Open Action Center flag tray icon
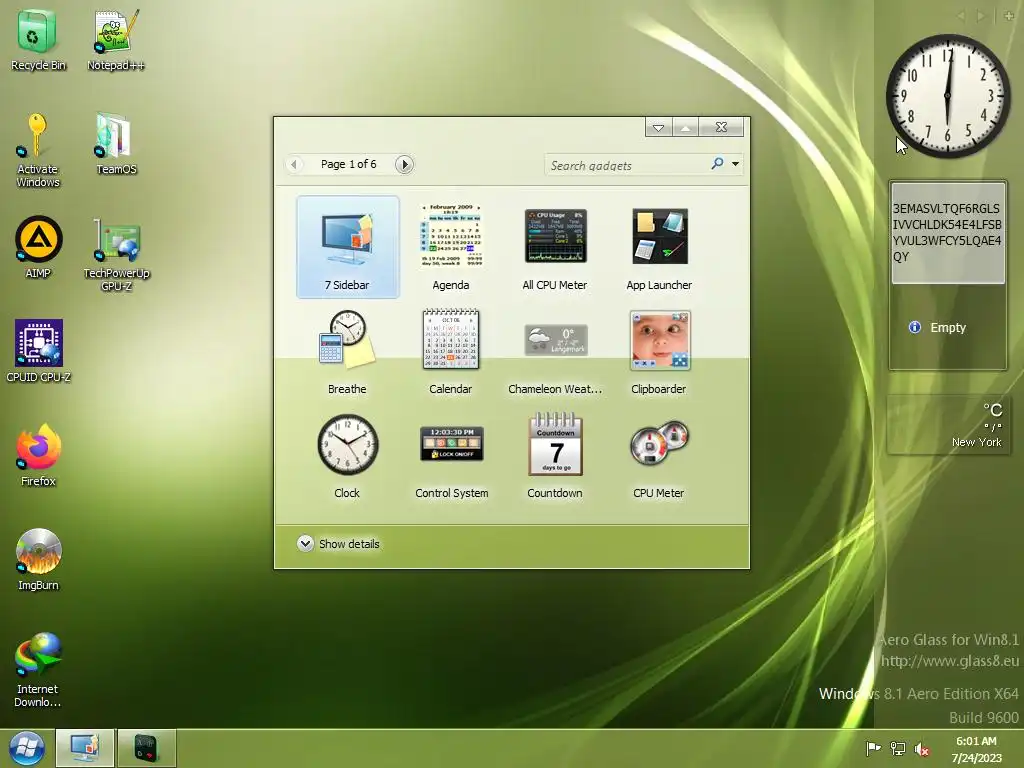The image size is (1024, 768). coord(873,748)
